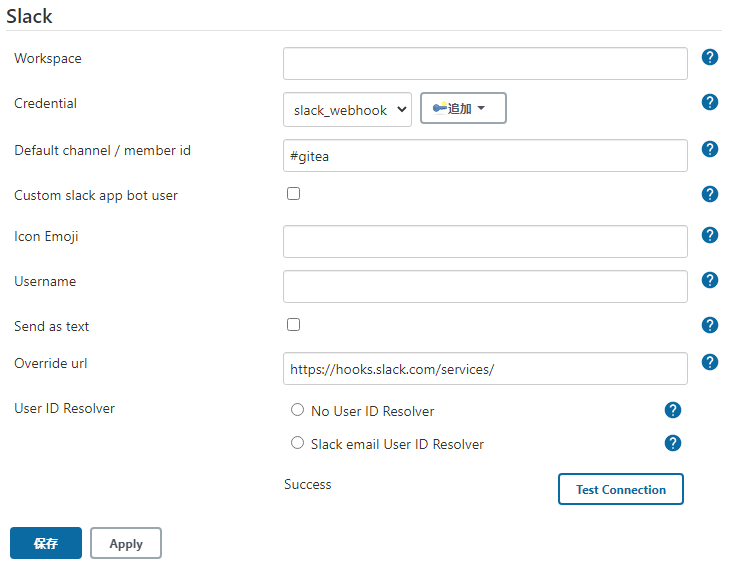
Task: Toggle Send as text checkbox
Action: coord(294,325)
